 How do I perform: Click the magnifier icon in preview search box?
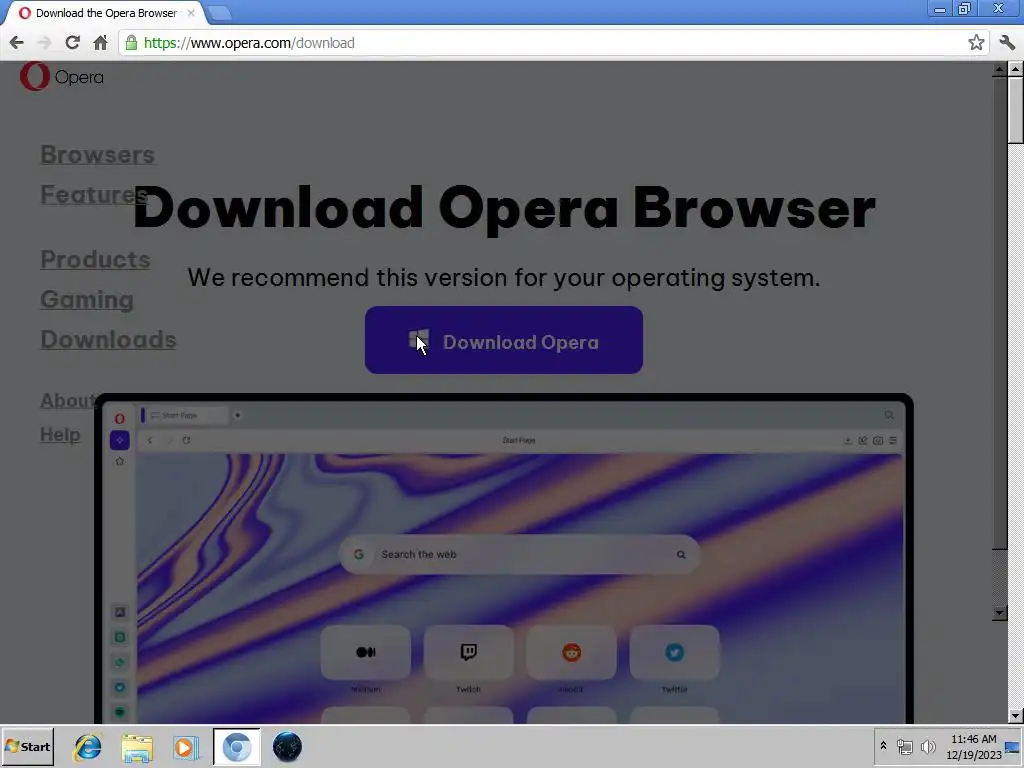pyautogui.click(x=680, y=554)
